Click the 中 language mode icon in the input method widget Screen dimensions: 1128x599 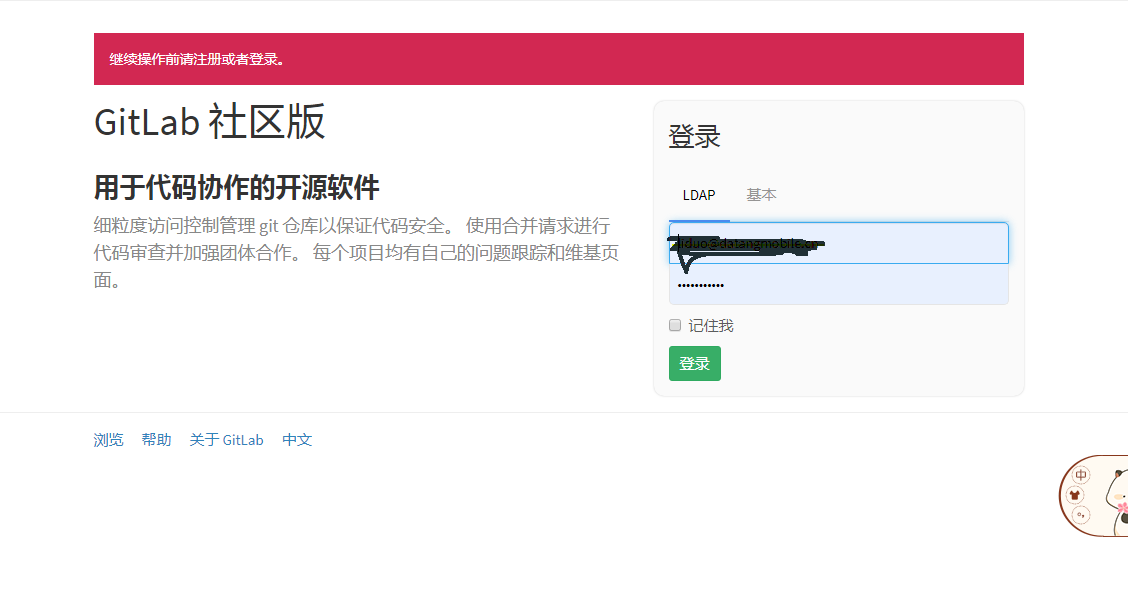[x=1081, y=475]
